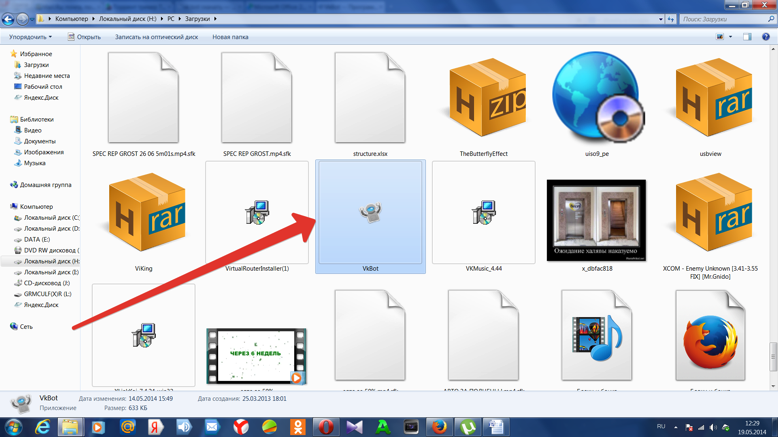
Task: Click the Новая папка button
Action: [x=230, y=37]
